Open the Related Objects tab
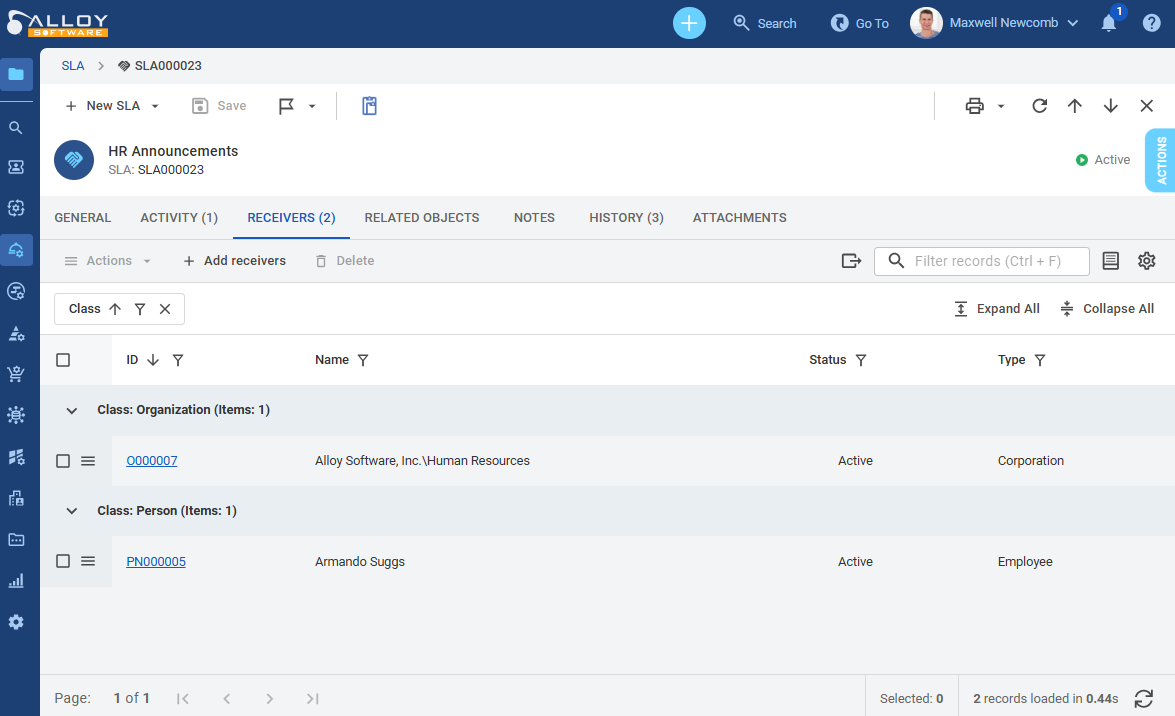The width and height of the screenshot is (1175, 716). pyautogui.click(x=421, y=218)
